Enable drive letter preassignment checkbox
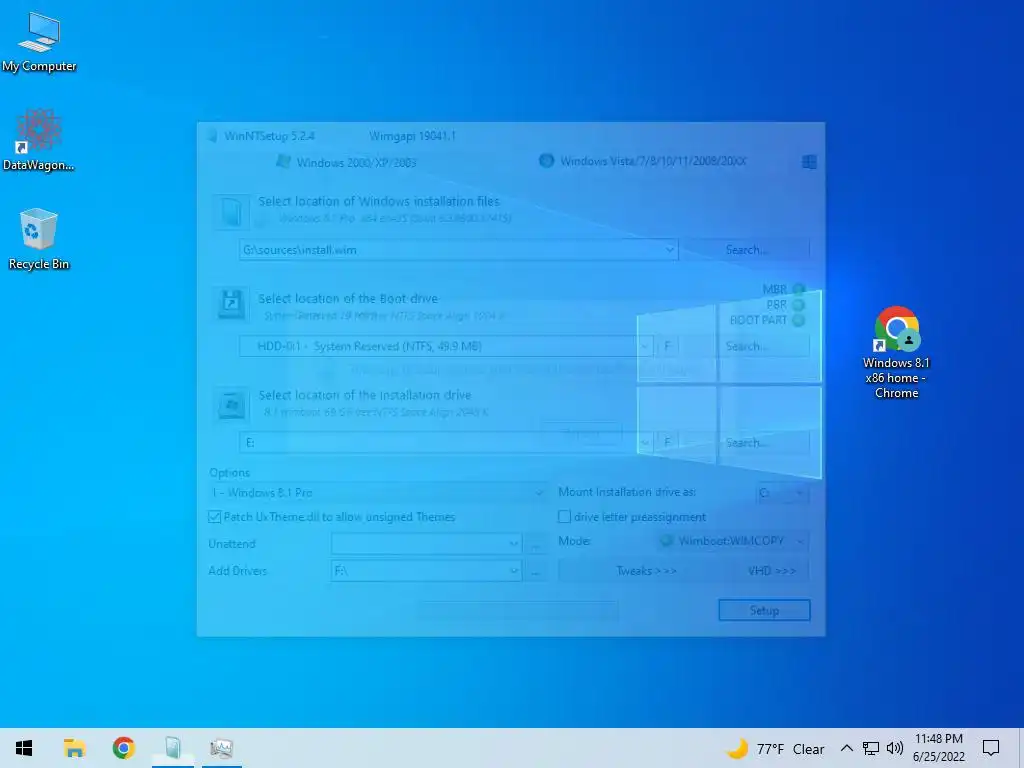1024x768 pixels. 564,517
